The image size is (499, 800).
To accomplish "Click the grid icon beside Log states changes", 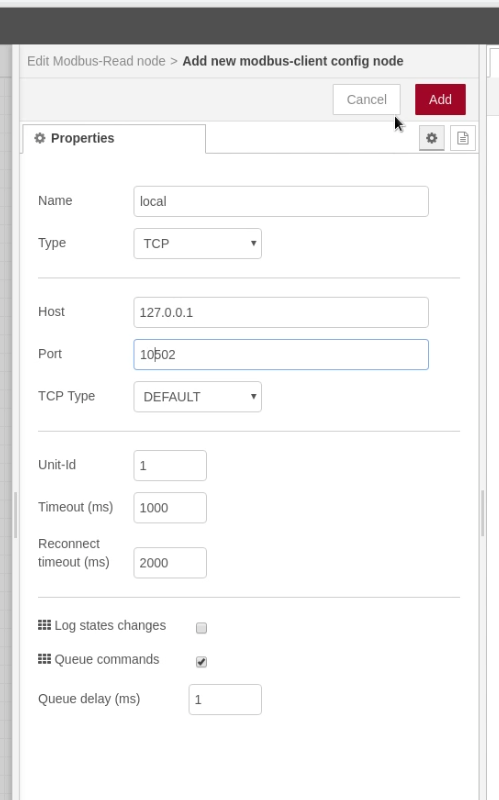I will (44, 625).
